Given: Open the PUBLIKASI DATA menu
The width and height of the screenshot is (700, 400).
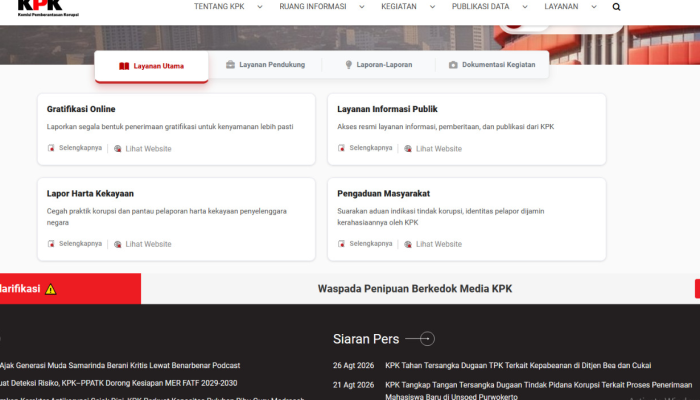Looking at the screenshot, I should coord(480,7).
